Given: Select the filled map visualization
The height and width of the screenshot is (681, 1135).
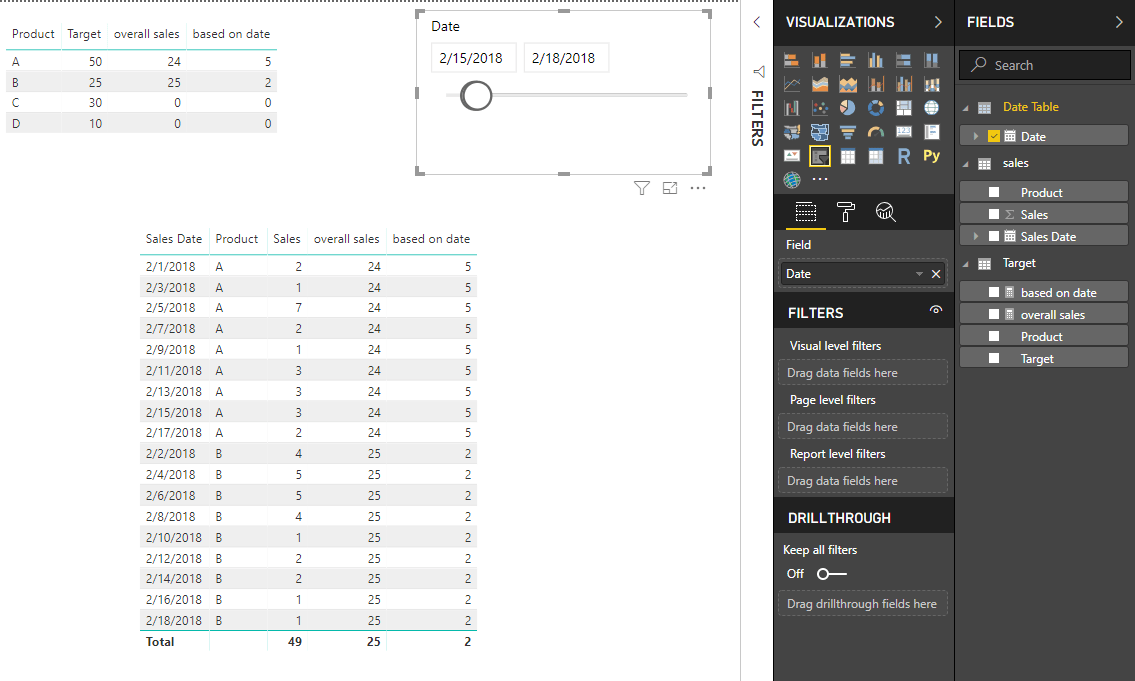Looking at the screenshot, I should (791, 132).
